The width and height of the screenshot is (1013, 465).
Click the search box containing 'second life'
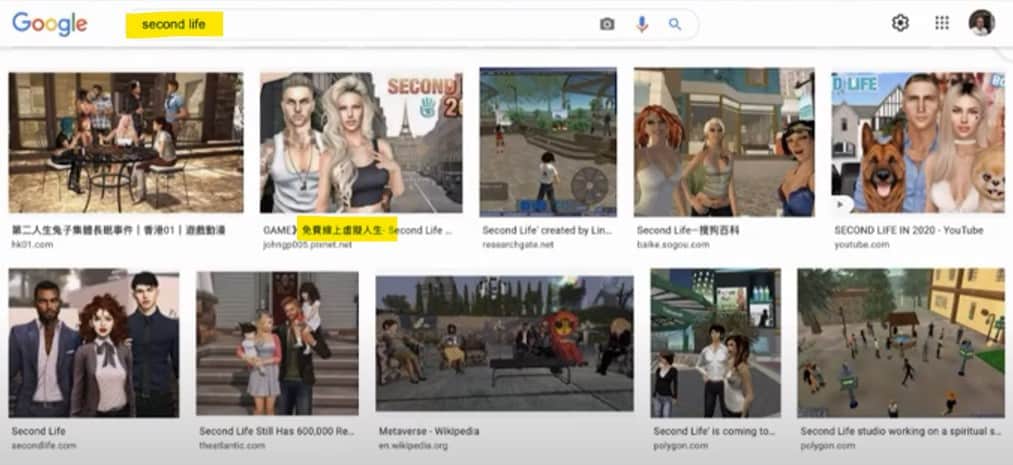tap(411, 25)
